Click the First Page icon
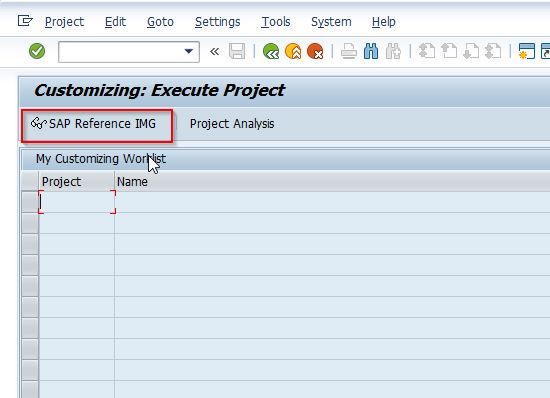550x398 pixels. tap(427, 52)
